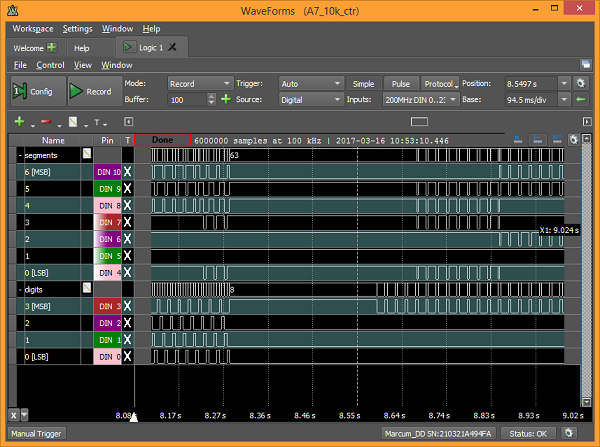The image size is (600, 447).
Task: Click the green add channel plus icon
Action: coord(19,122)
